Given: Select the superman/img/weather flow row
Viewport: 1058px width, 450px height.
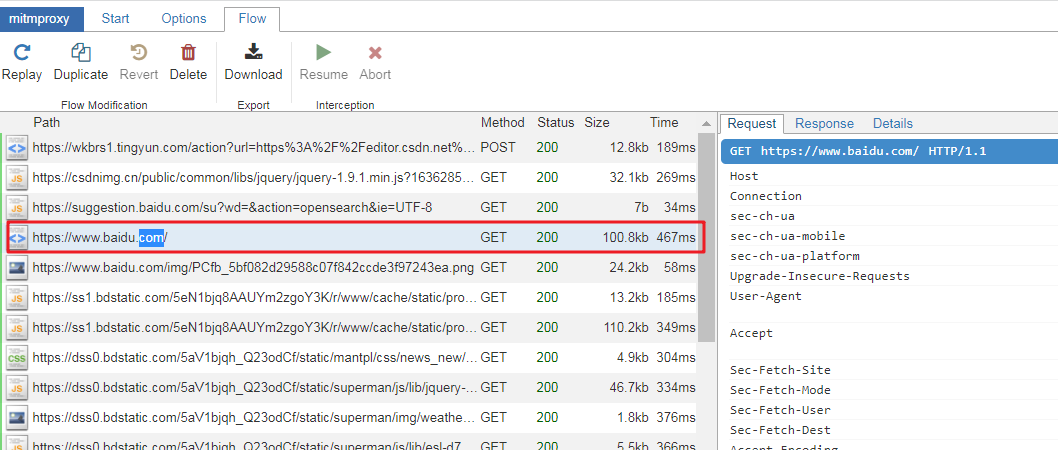Looking at the screenshot, I should point(351,417).
